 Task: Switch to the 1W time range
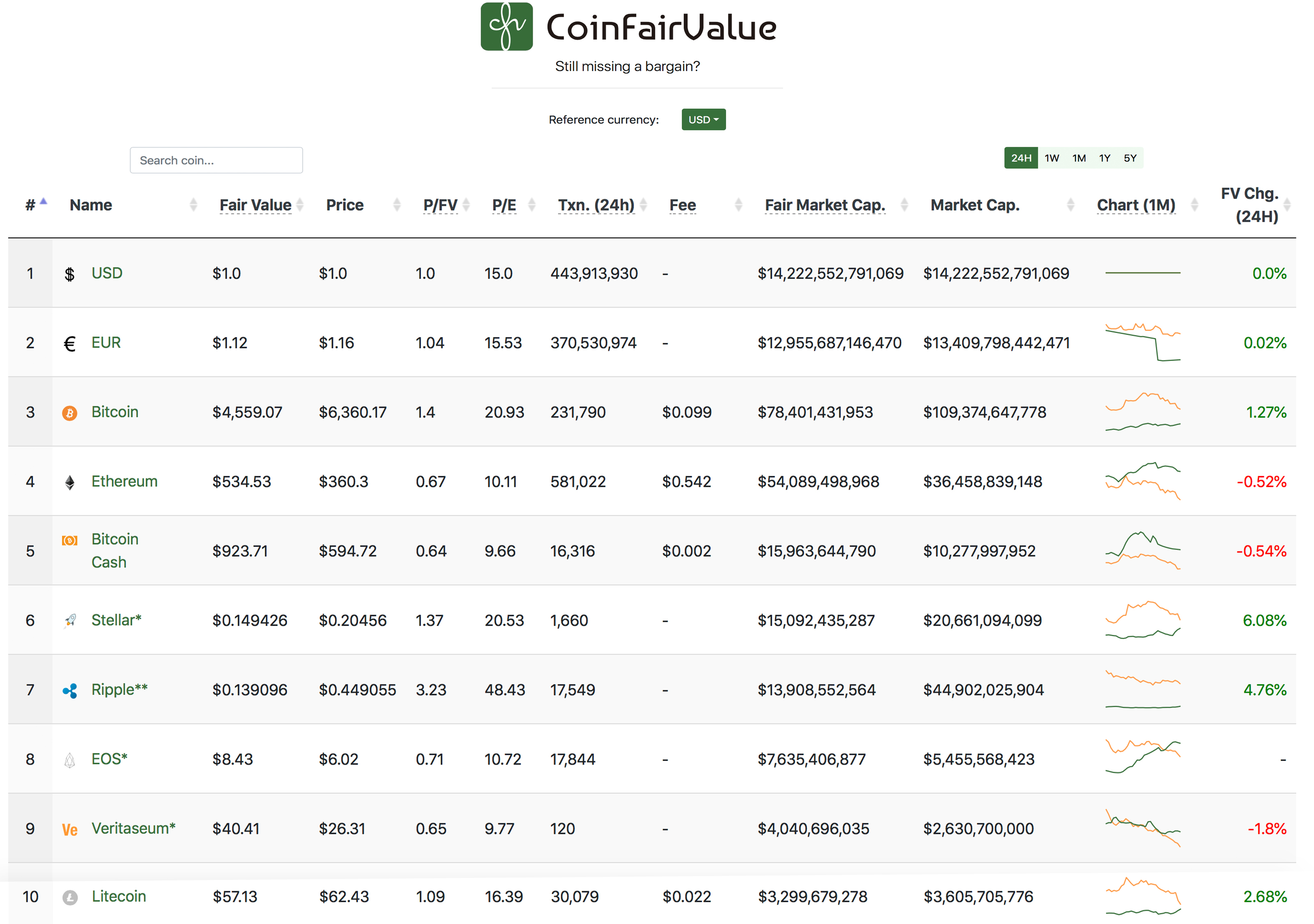(1051, 158)
